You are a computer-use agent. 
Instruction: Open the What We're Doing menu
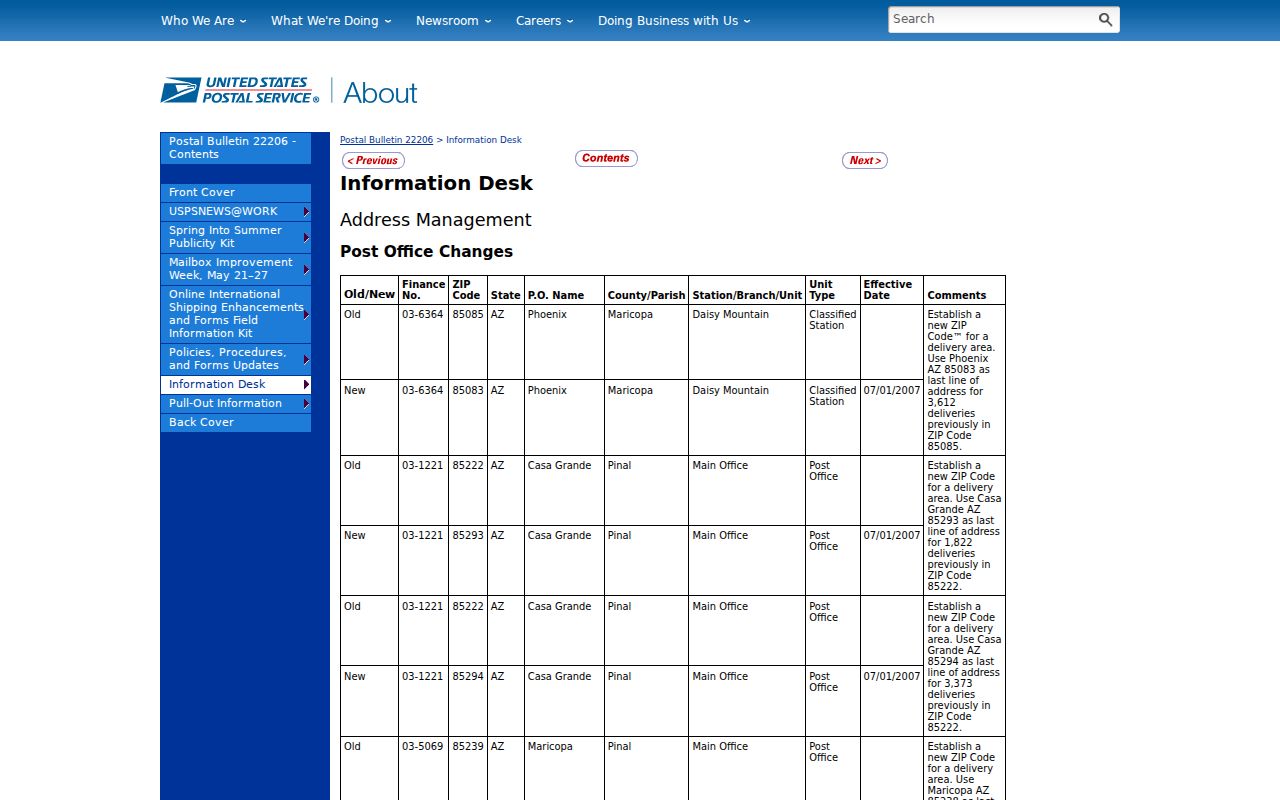click(331, 20)
